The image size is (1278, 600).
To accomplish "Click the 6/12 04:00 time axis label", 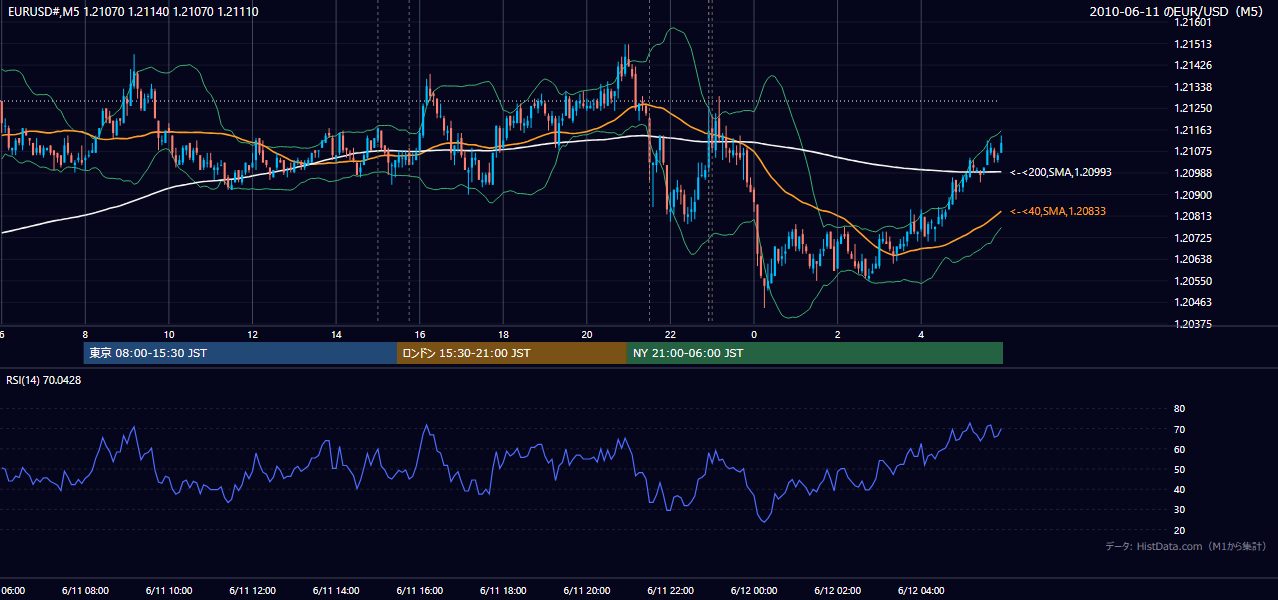I will tap(921, 591).
